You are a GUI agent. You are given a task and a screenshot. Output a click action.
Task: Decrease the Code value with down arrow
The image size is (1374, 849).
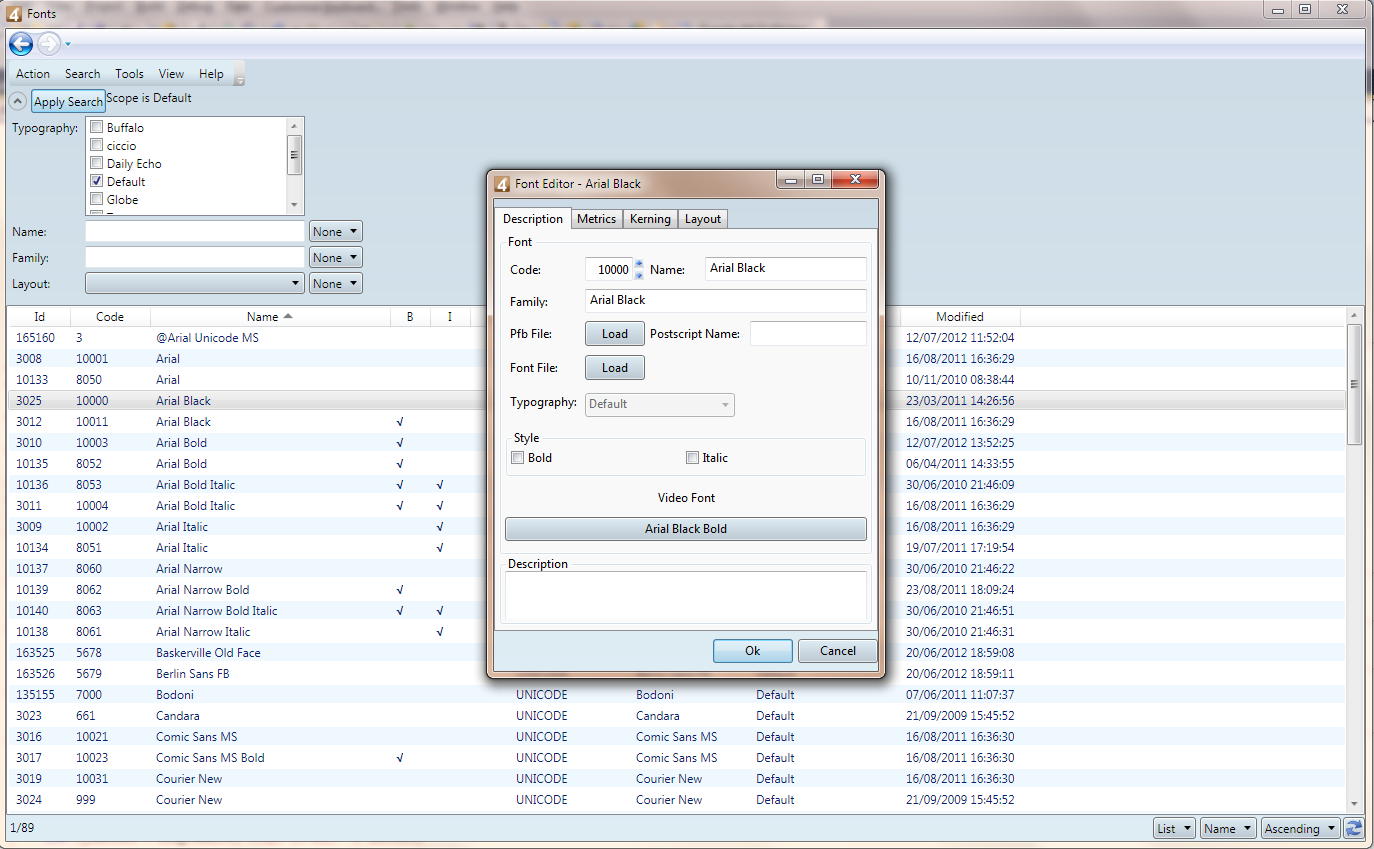click(x=639, y=275)
